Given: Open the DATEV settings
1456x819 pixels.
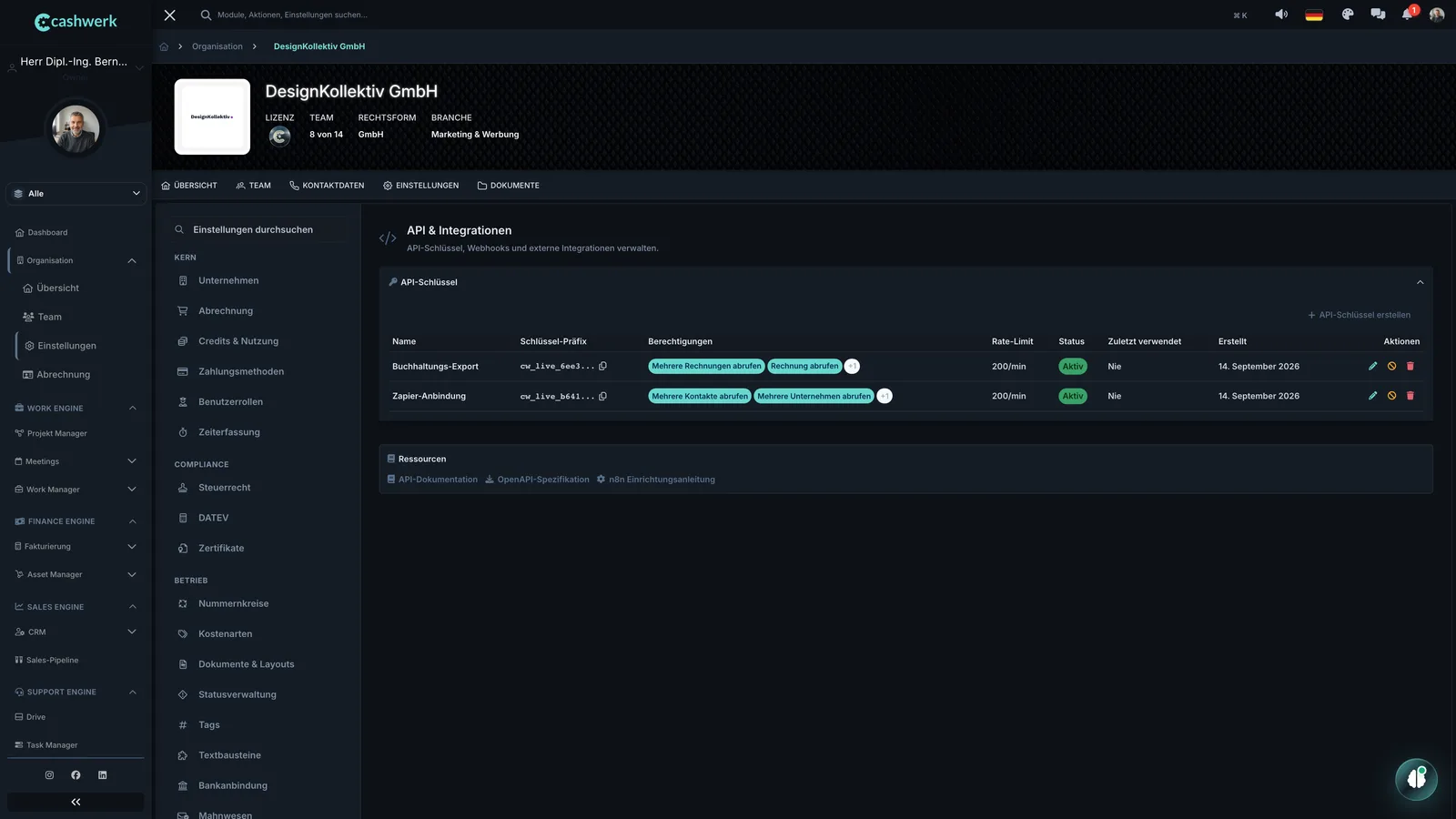Looking at the screenshot, I should [x=213, y=518].
